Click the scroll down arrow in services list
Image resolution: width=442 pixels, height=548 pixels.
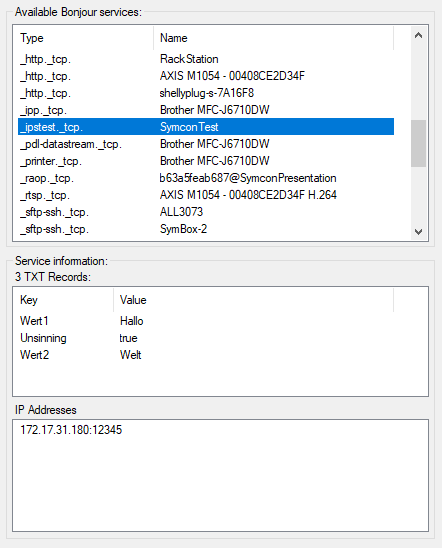[418, 231]
